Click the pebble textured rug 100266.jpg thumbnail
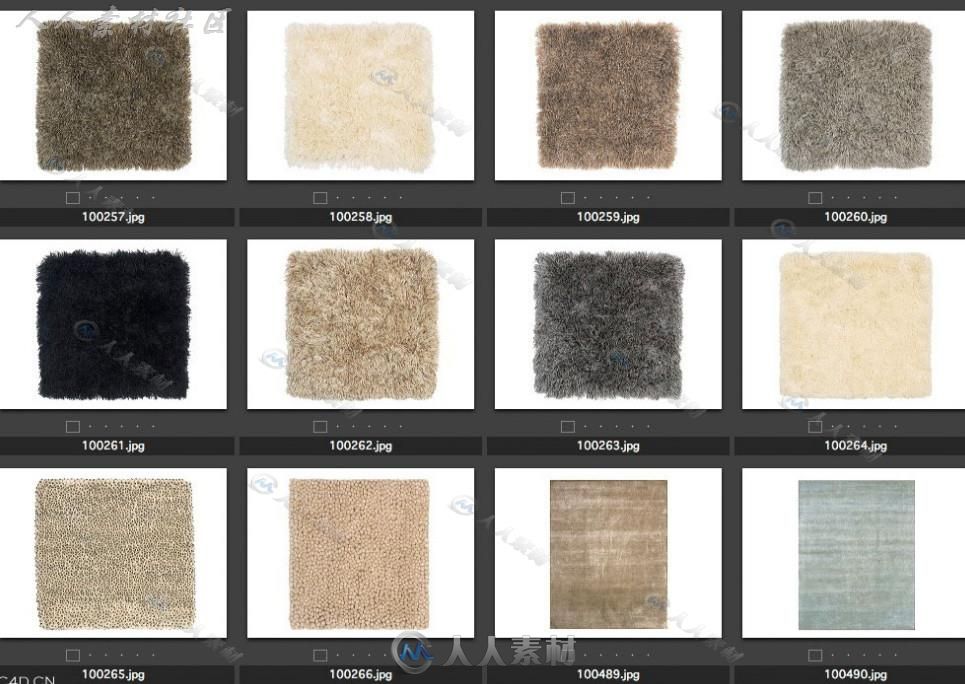The height and width of the screenshot is (684, 965). click(360, 552)
